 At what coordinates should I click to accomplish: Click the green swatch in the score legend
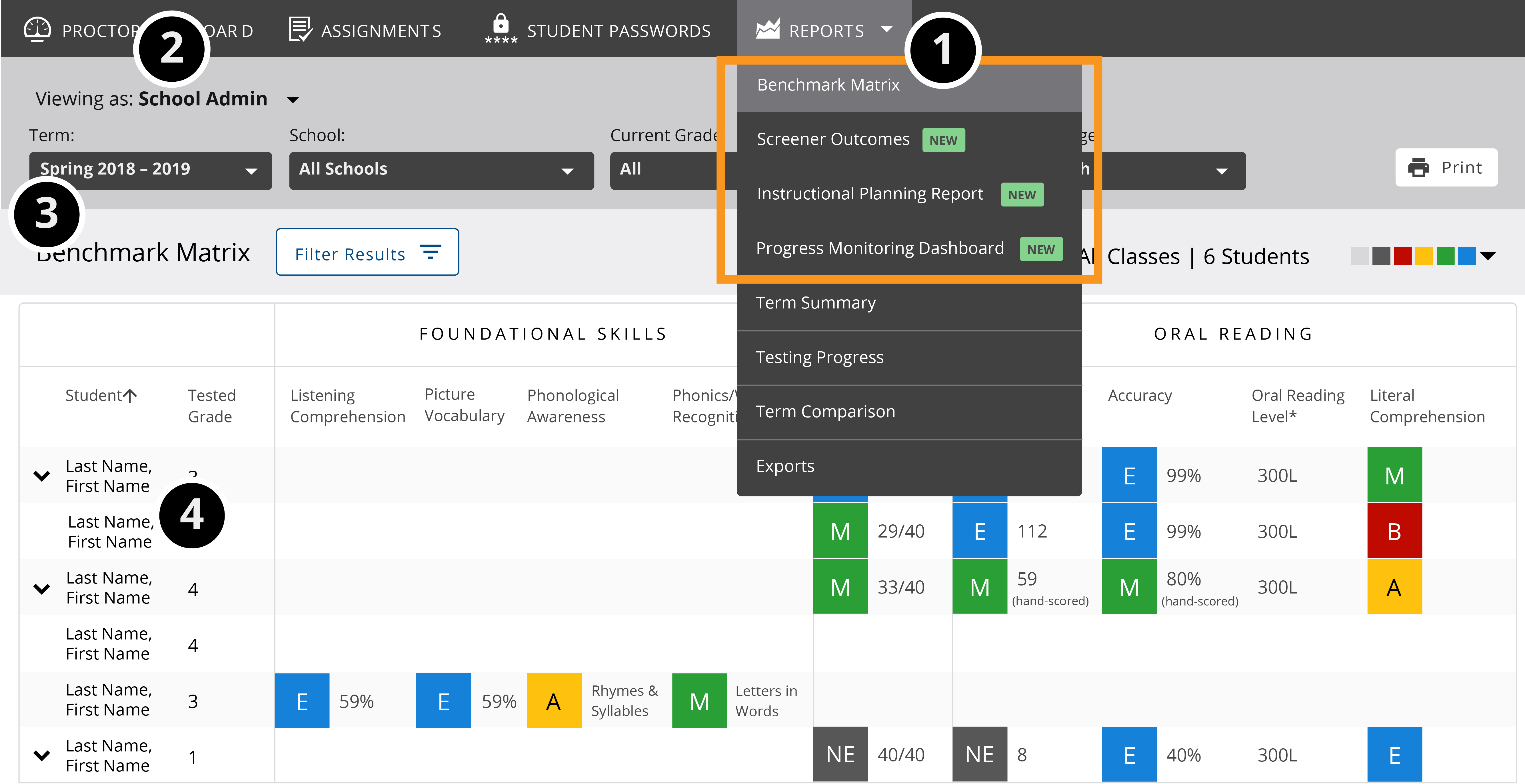(1446, 256)
